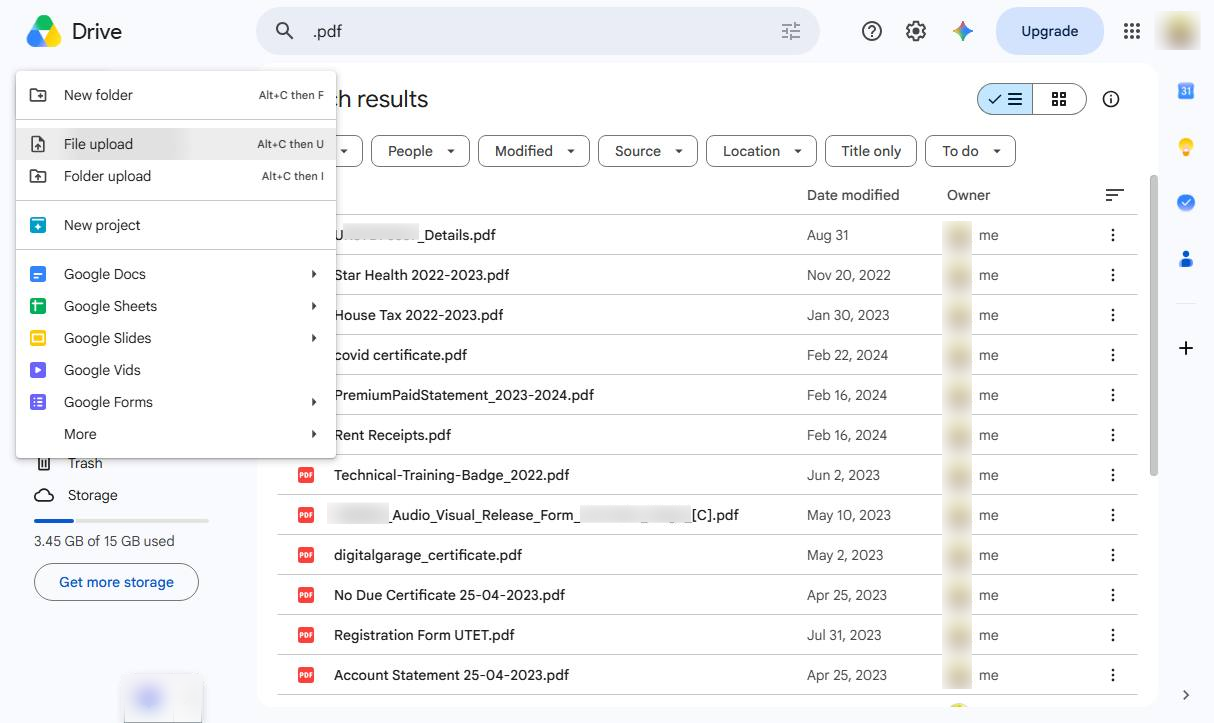This screenshot has width=1214, height=723.
Task: Click the .pdf search input field
Action: 540,31
